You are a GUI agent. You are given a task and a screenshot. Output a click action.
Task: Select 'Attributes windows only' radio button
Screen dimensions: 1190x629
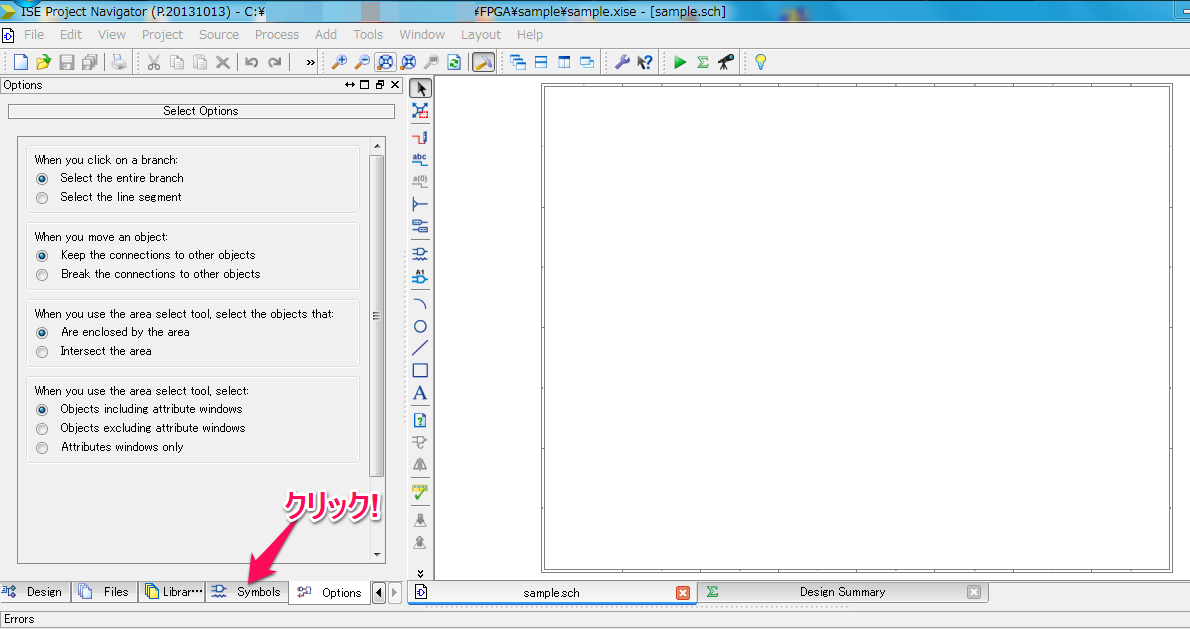coord(42,448)
